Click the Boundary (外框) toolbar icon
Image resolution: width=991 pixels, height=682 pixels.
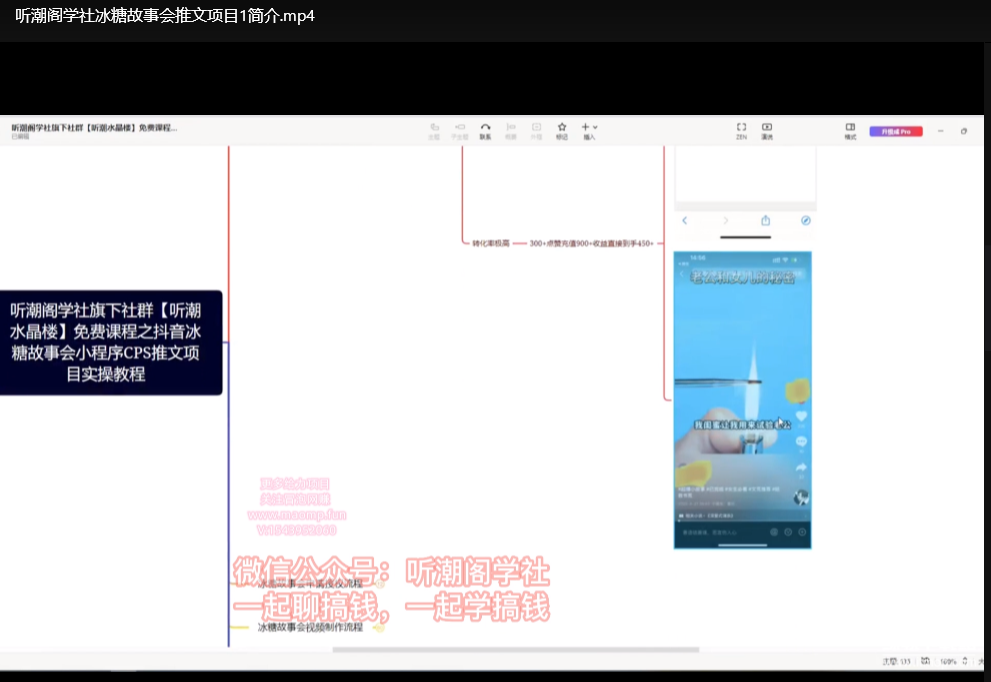coord(536,129)
